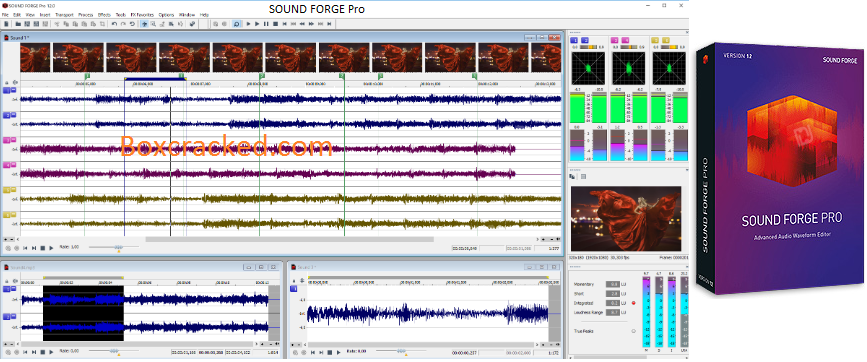867x362 pixels.
Task: Click the magenta channel 3 meter button
Action: click(614, 40)
